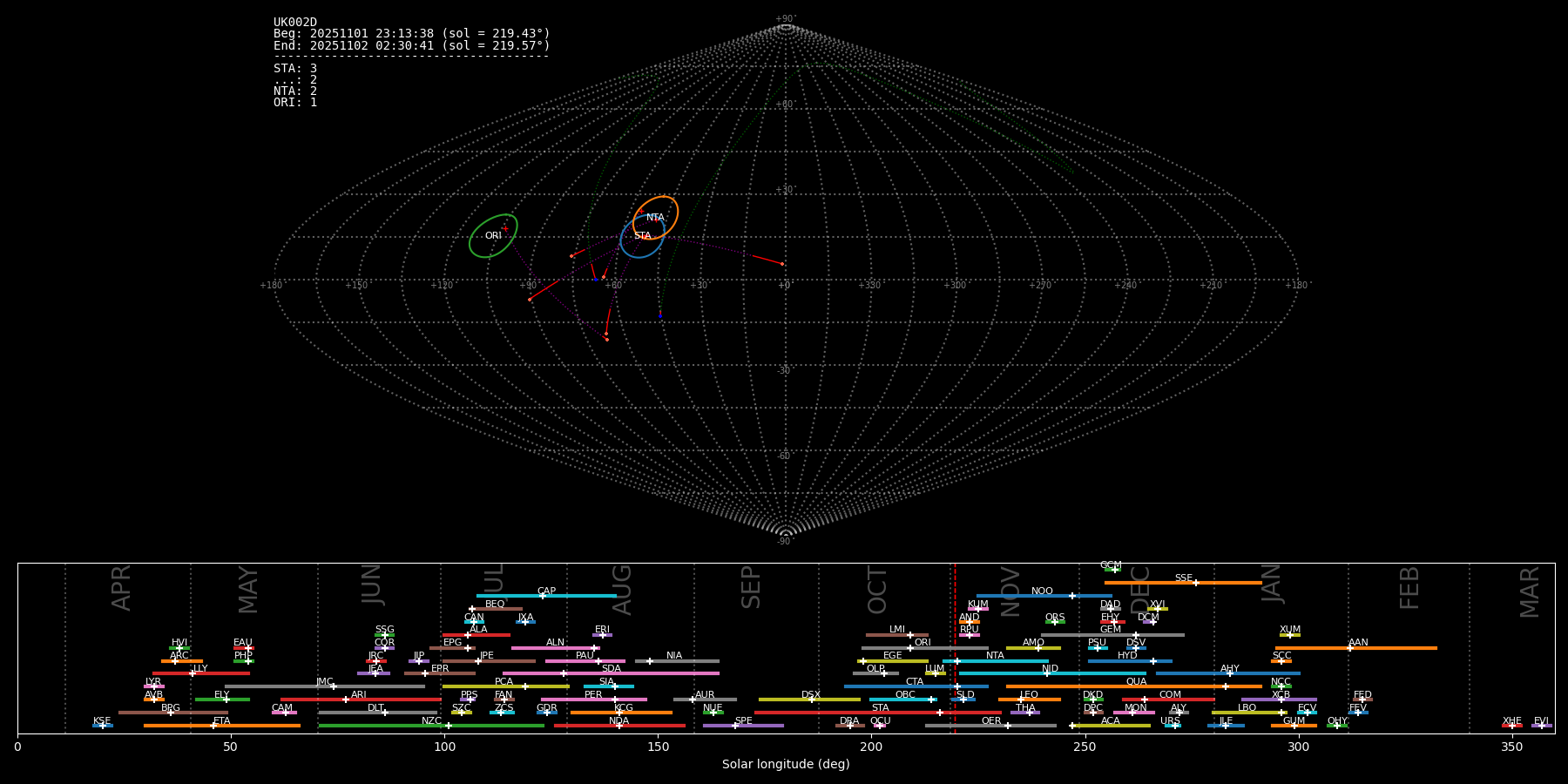Click the OER shower label in timeline
This screenshot has width=1568, height=784.
(991, 721)
